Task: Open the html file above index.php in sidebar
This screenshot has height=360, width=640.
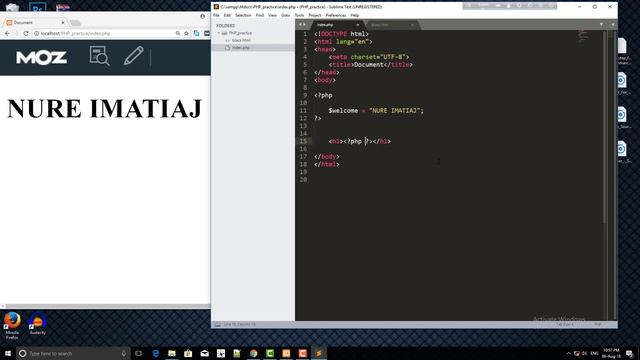Action: 241,40
